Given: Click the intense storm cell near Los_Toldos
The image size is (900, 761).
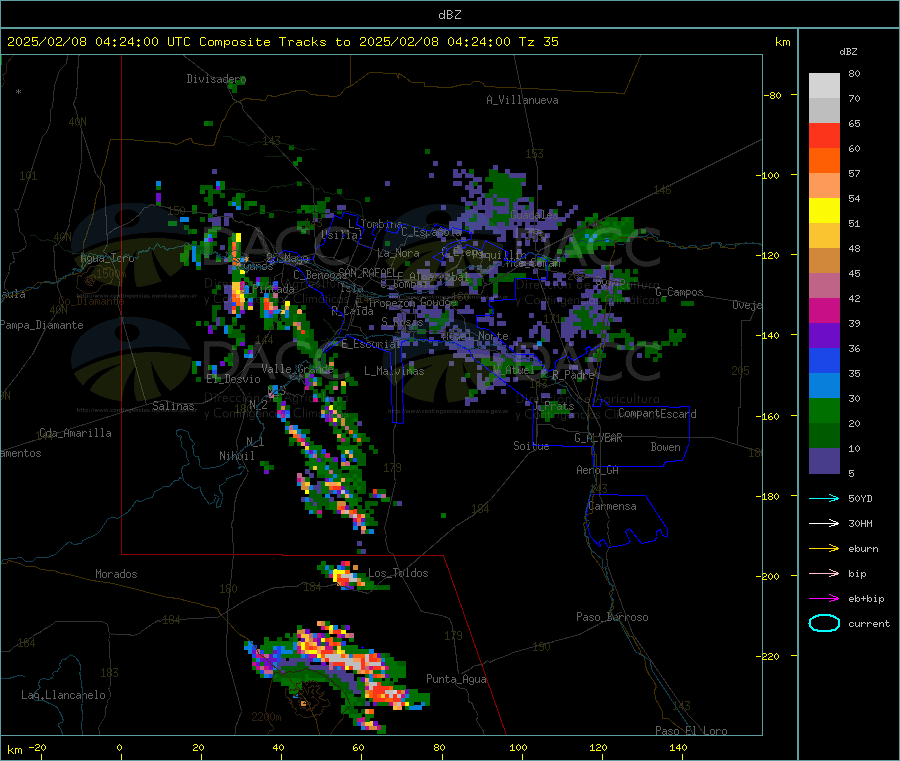Looking at the screenshot, I should (344, 576).
